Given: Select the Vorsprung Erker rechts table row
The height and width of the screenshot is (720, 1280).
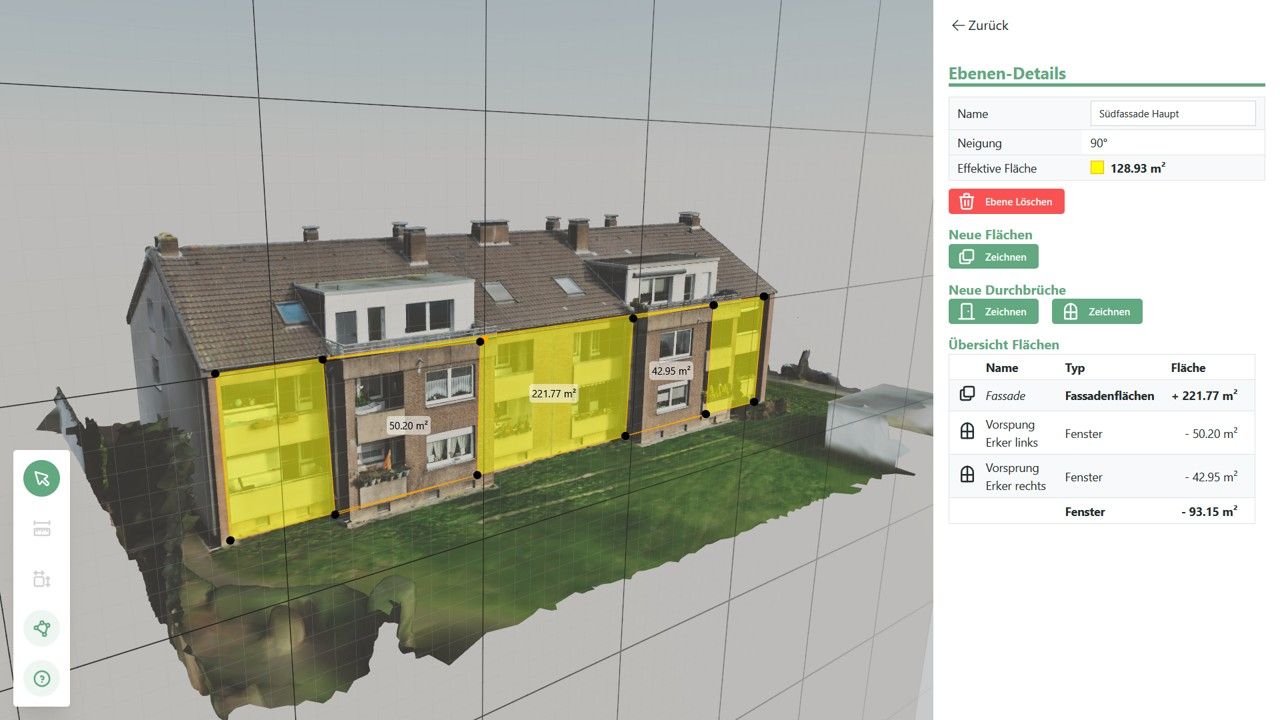Looking at the screenshot, I should [x=1100, y=477].
